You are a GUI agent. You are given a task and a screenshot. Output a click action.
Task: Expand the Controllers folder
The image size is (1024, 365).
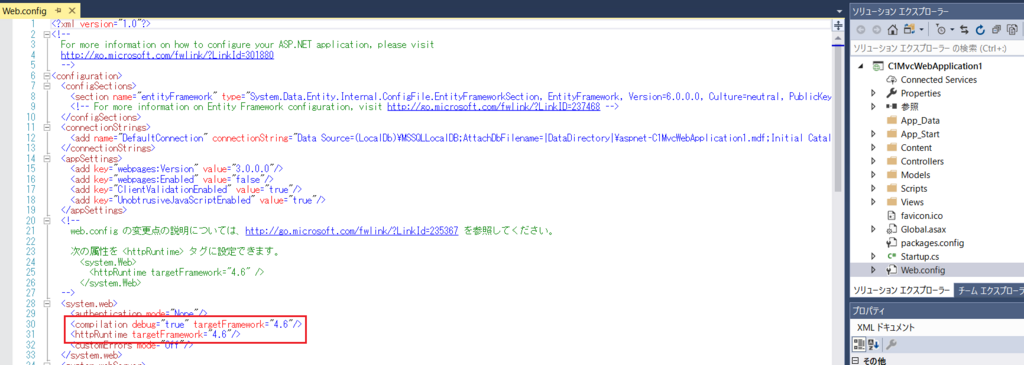(x=873, y=161)
